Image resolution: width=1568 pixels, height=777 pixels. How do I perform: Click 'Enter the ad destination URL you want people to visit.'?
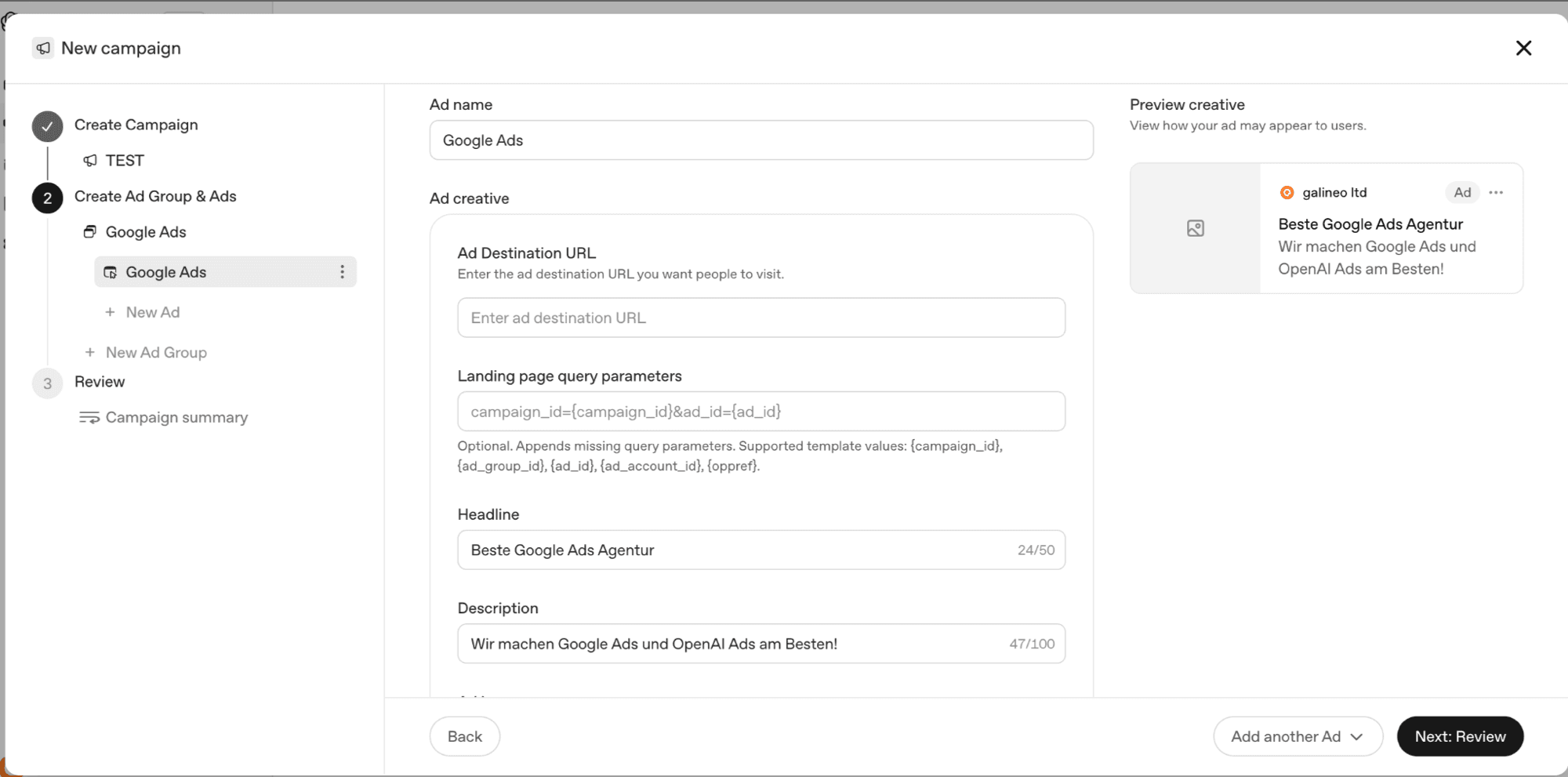coord(621,274)
